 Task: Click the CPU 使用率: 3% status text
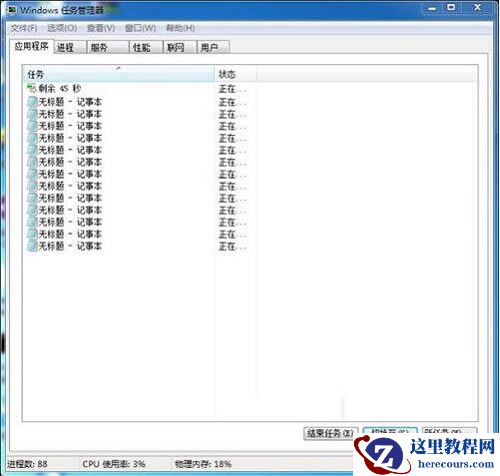[114, 464]
